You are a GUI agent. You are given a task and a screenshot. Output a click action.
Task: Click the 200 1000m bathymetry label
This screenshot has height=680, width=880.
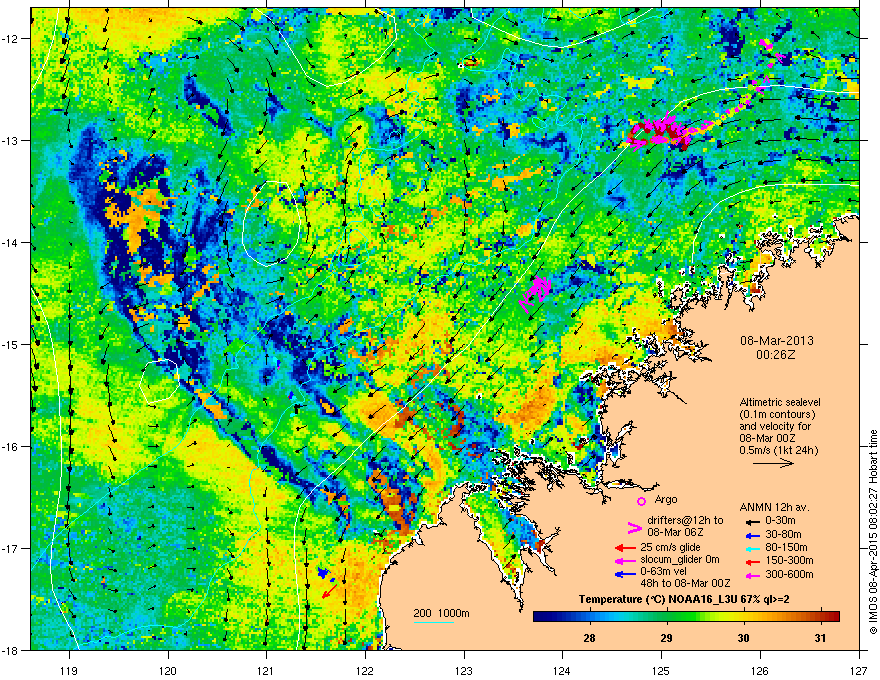click(x=441, y=613)
